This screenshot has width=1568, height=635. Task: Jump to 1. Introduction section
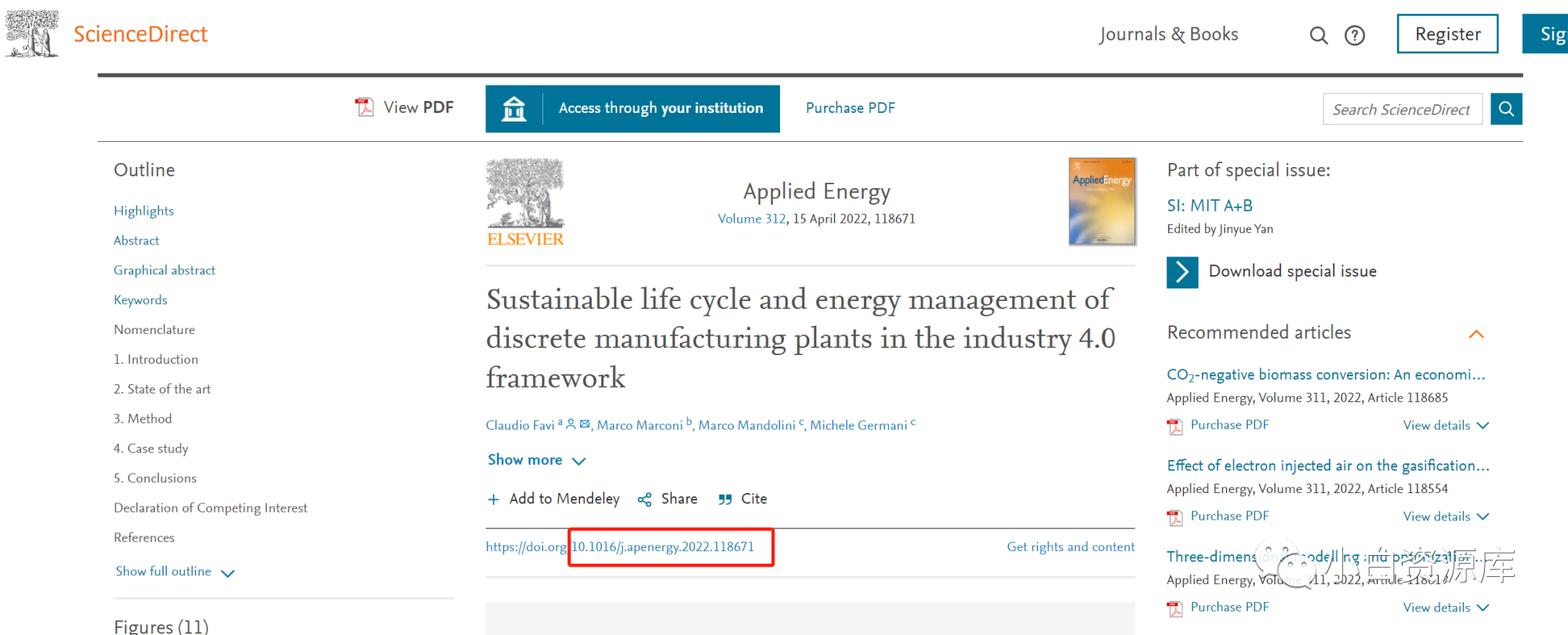156,360
